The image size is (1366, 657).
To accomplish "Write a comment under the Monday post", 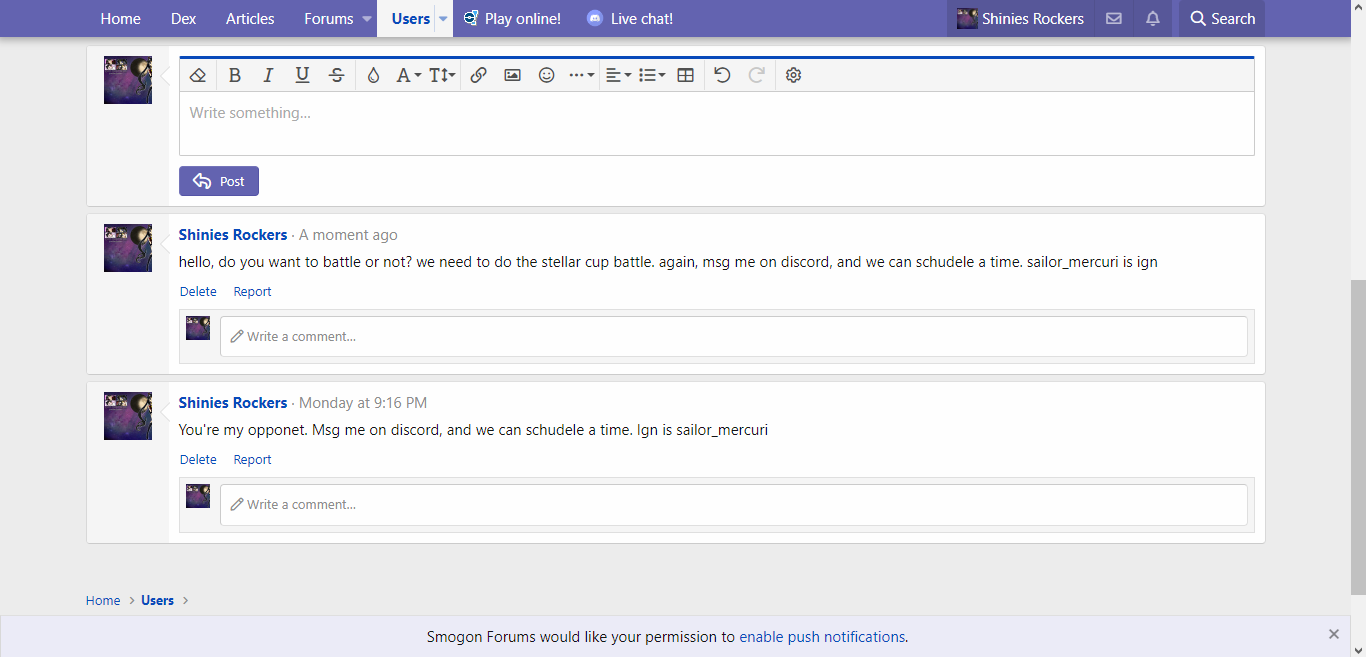I will [x=734, y=505].
